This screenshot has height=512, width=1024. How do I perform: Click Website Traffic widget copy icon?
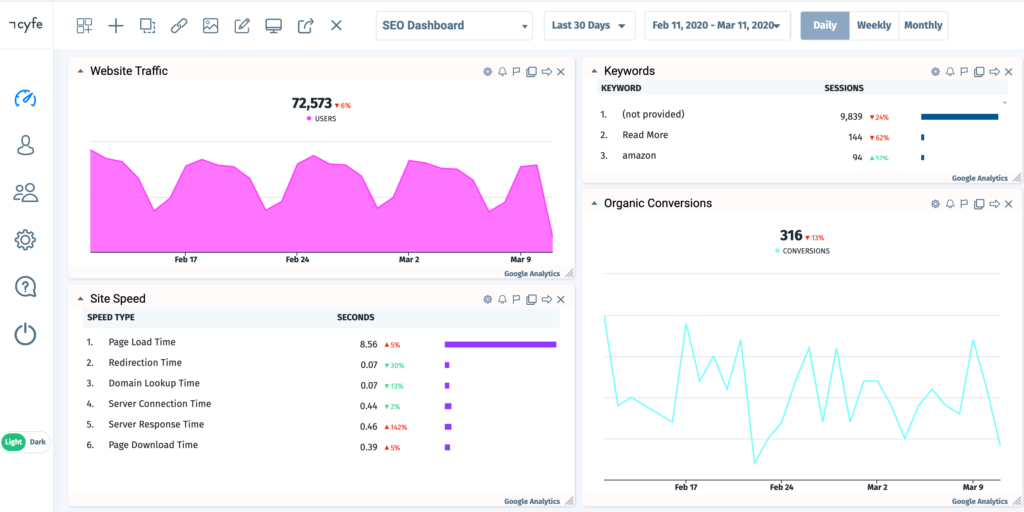[531, 71]
